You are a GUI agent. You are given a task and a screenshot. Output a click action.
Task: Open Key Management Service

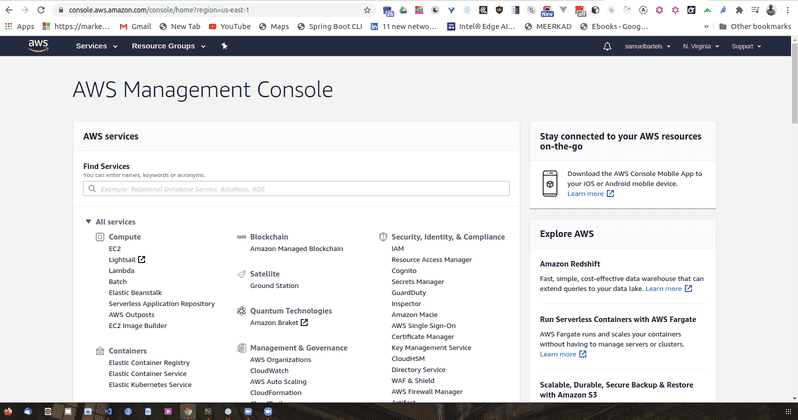click(x=431, y=348)
